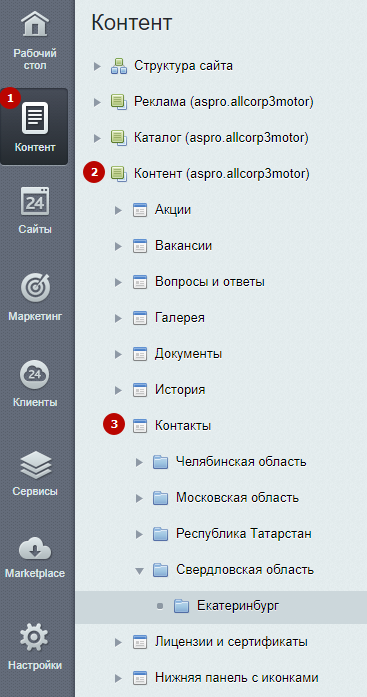
Task: Select Каталог (aspro.allcorp3motor) tree label
Action: [221, 138]
